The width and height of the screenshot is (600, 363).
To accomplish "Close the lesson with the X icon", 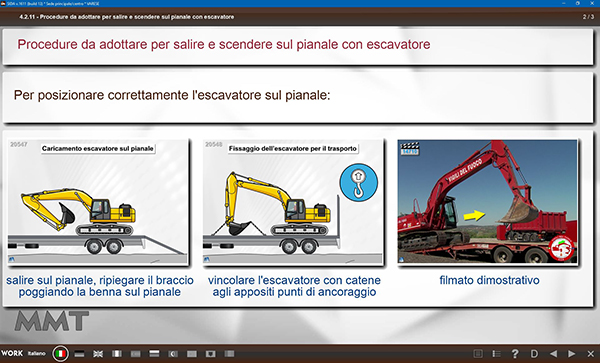I will pos(590,353).
